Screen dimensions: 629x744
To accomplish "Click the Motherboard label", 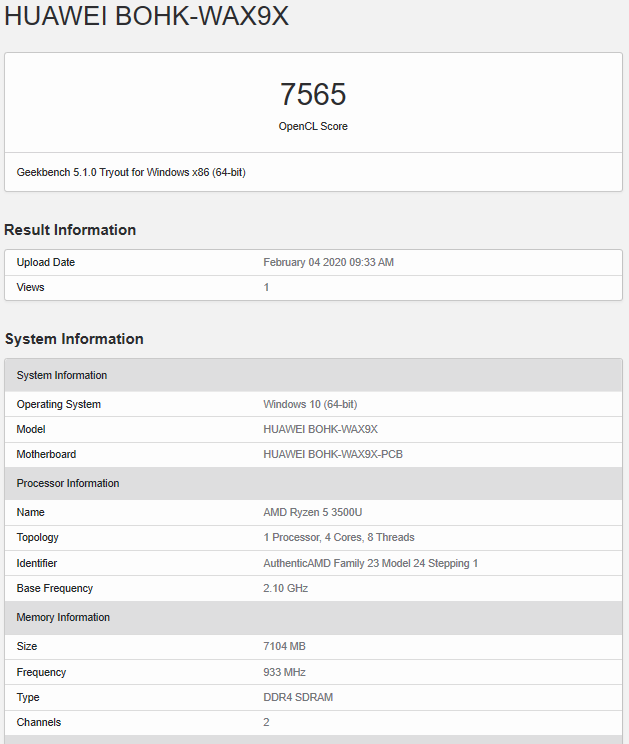I will pos(46,455).
